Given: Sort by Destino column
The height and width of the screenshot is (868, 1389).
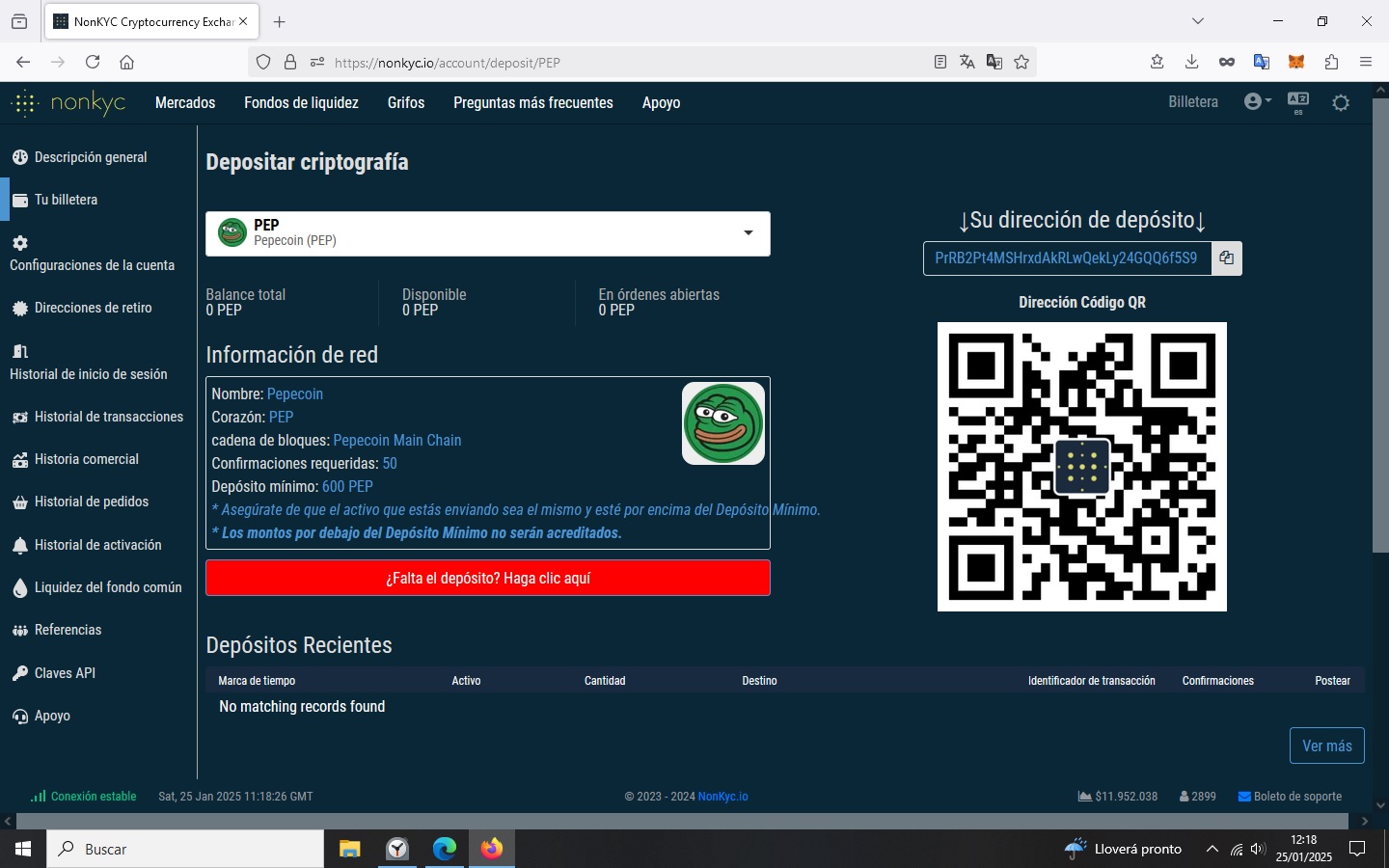Looking at the screenshot, I should (x=759, y=681).
